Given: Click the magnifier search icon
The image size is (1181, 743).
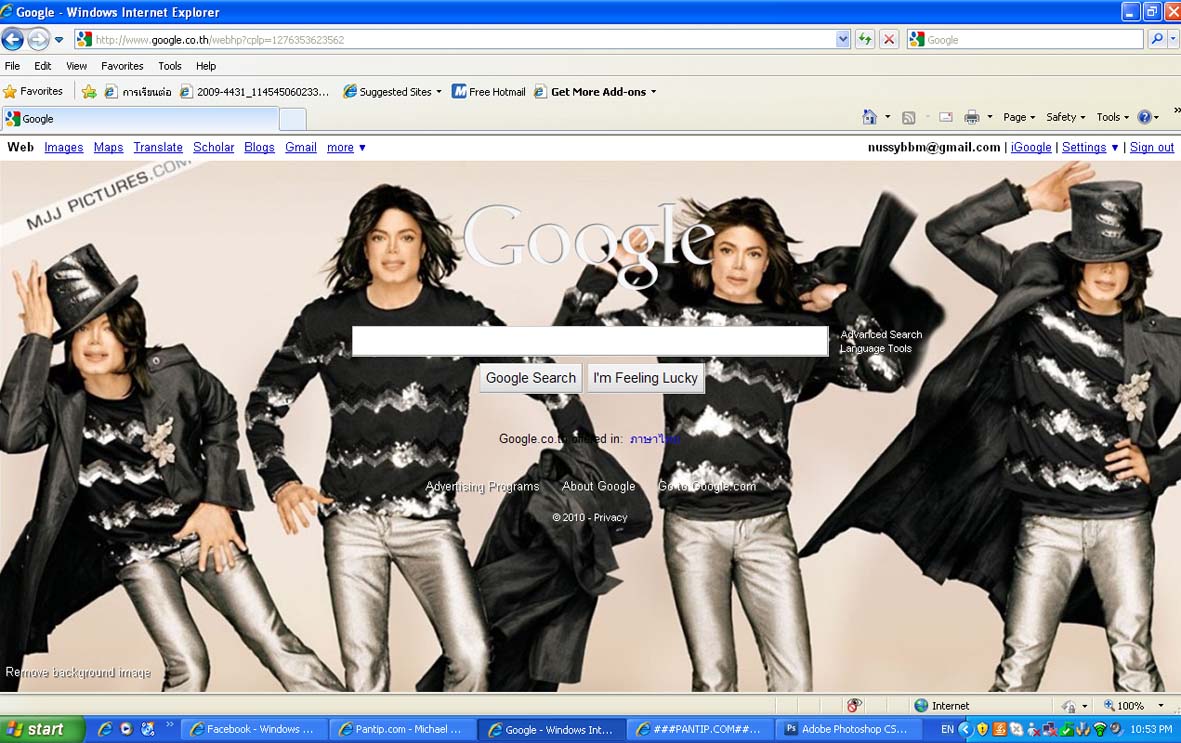Looking at the screenshot, I should 1157,39.
